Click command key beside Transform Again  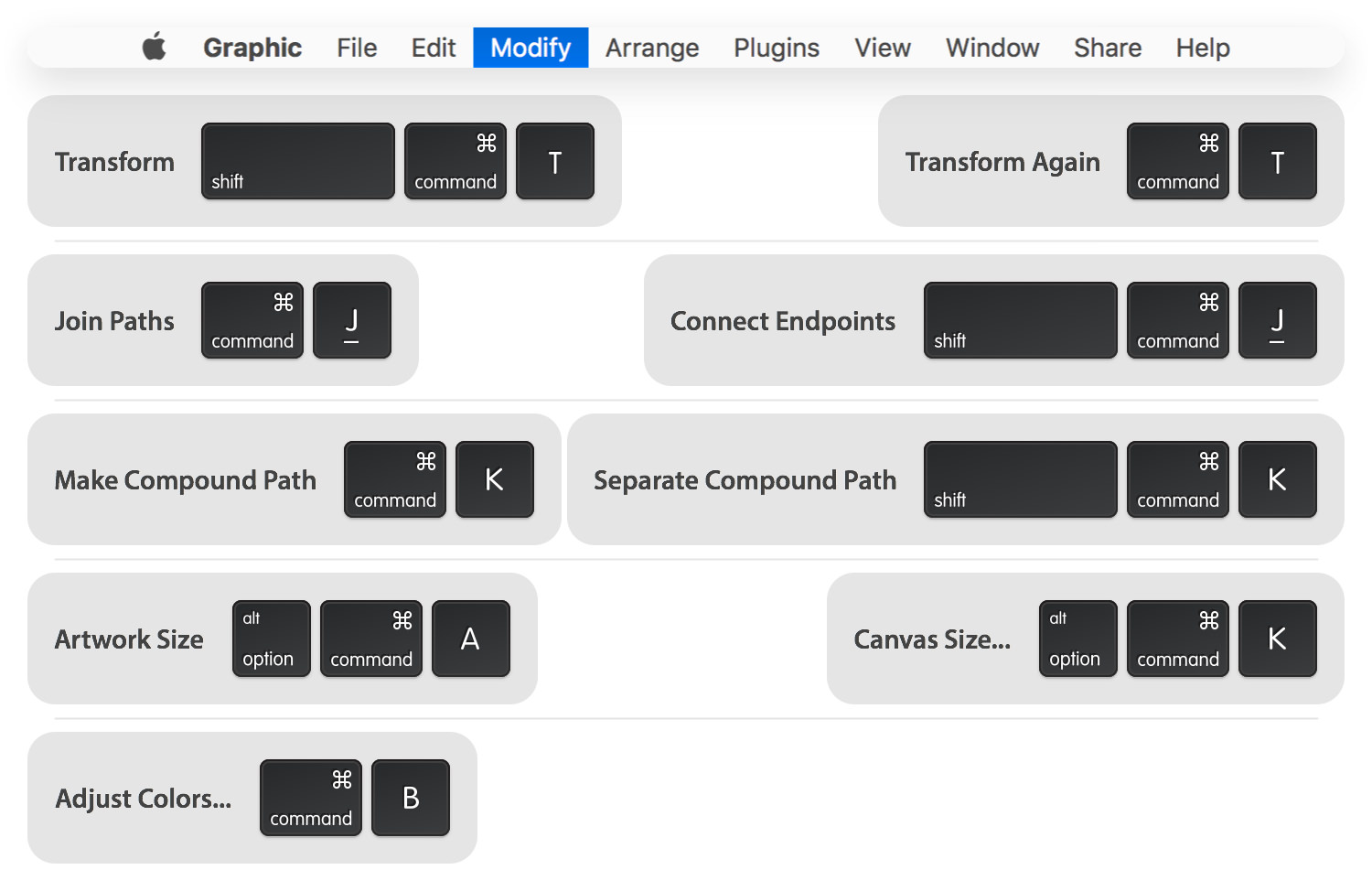point(1178,162)
